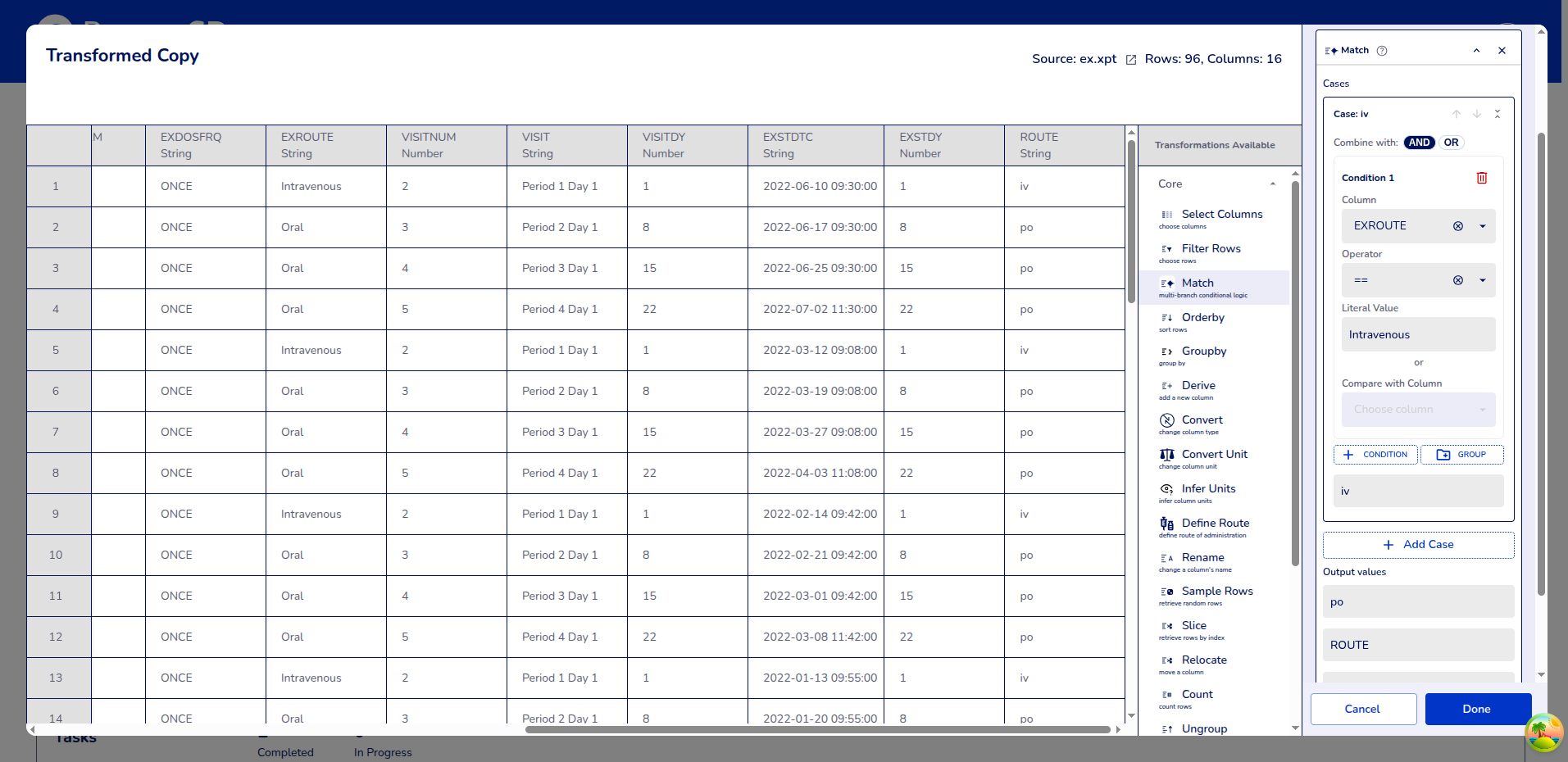The height and width of the screenshot is (762, 1568).
Task: Switch combine mode to OR
Action: tap(1451, 143)
